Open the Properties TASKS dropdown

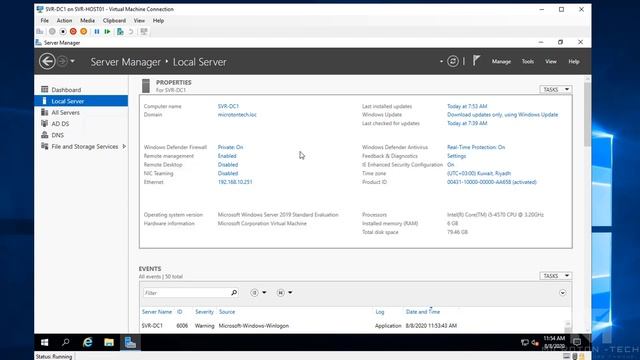(556, 89)
